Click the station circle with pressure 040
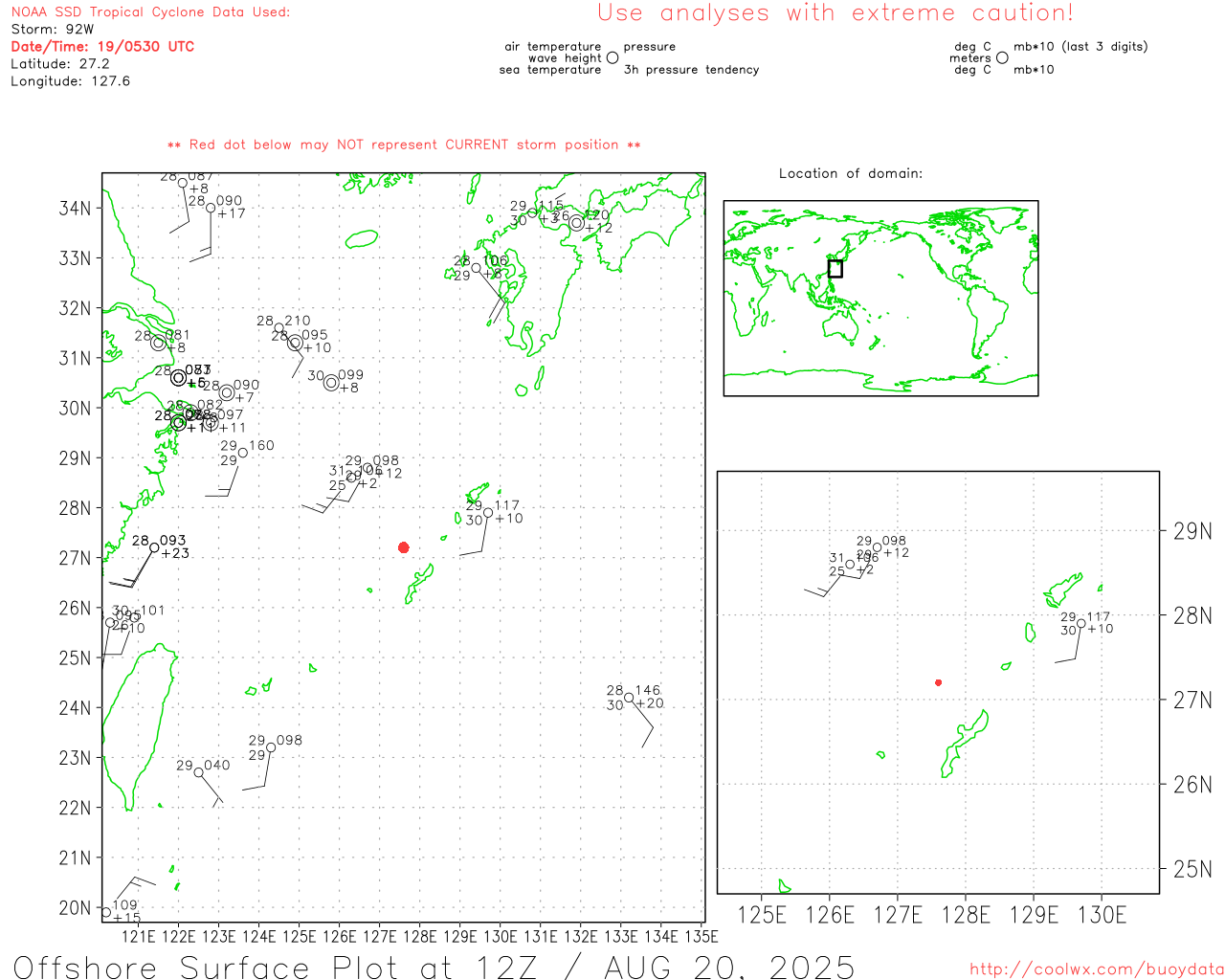This screenshot has width=1225, height=980. [199, 772]
